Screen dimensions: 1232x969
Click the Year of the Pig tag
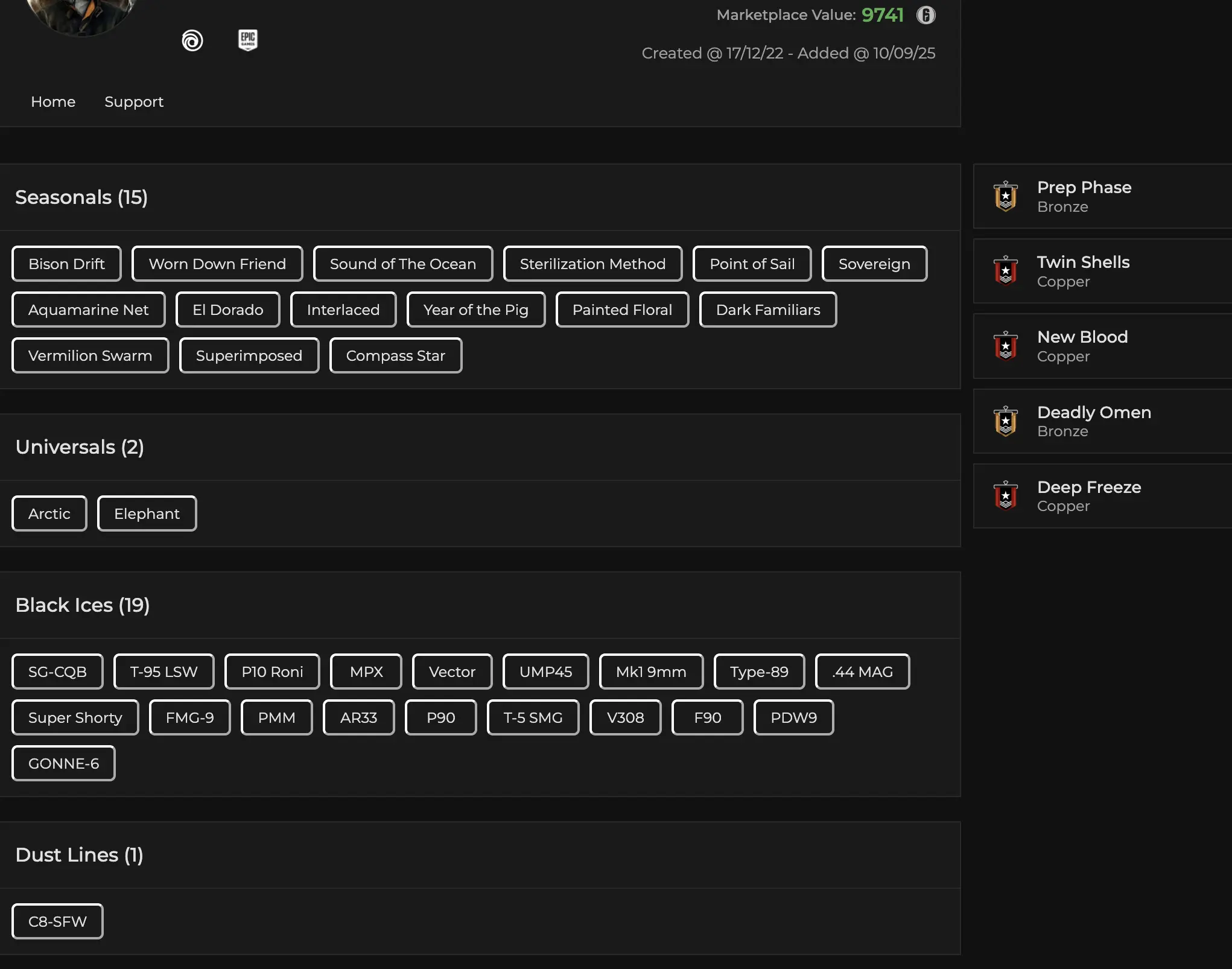click(475, 310)
